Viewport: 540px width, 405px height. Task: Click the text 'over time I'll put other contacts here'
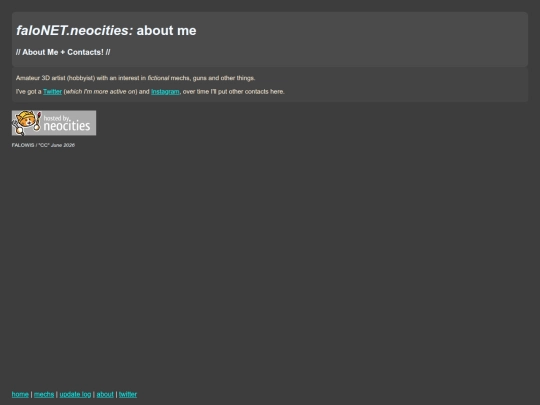pos(233,92)
